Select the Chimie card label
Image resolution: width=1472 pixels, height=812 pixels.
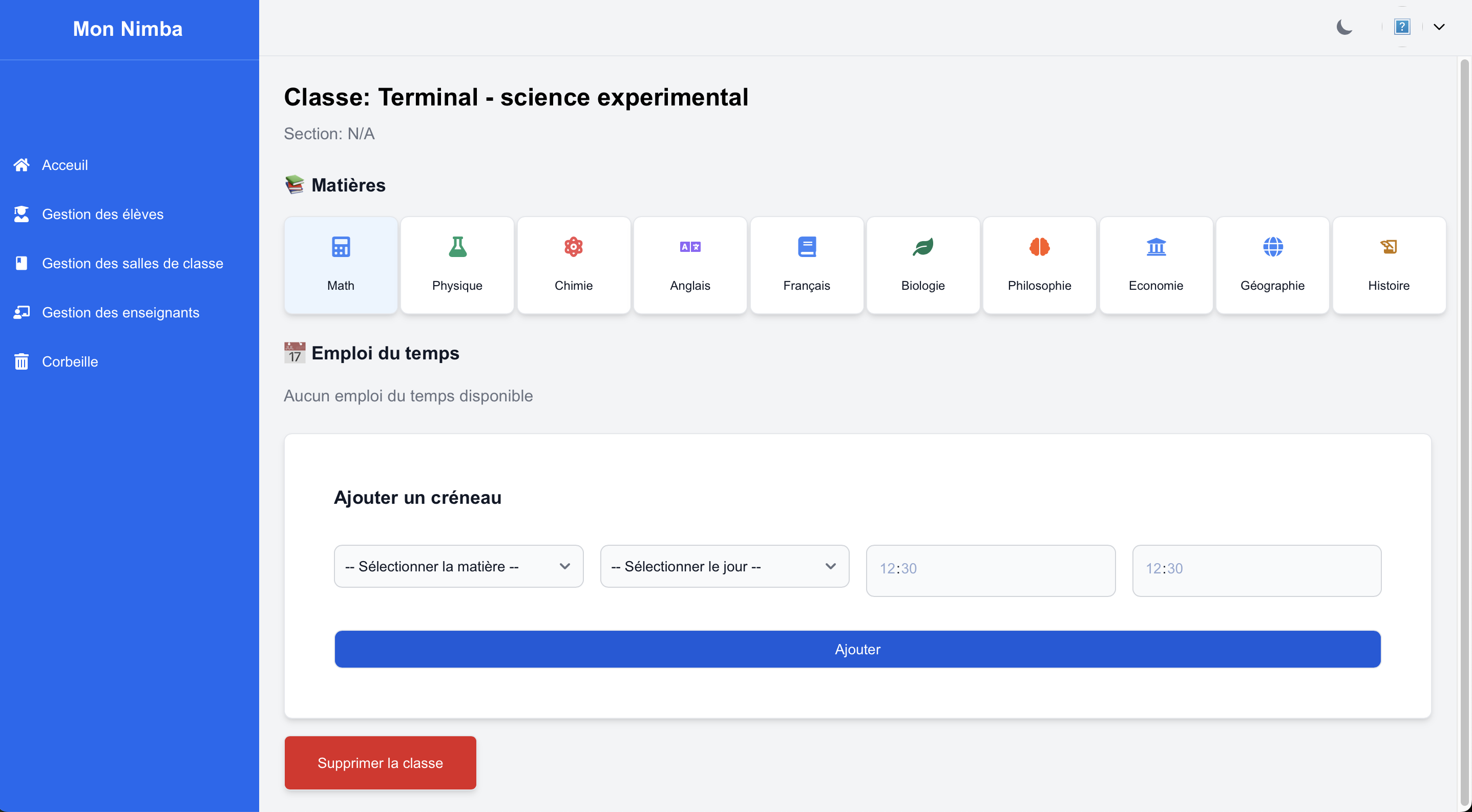pos(574,286)
